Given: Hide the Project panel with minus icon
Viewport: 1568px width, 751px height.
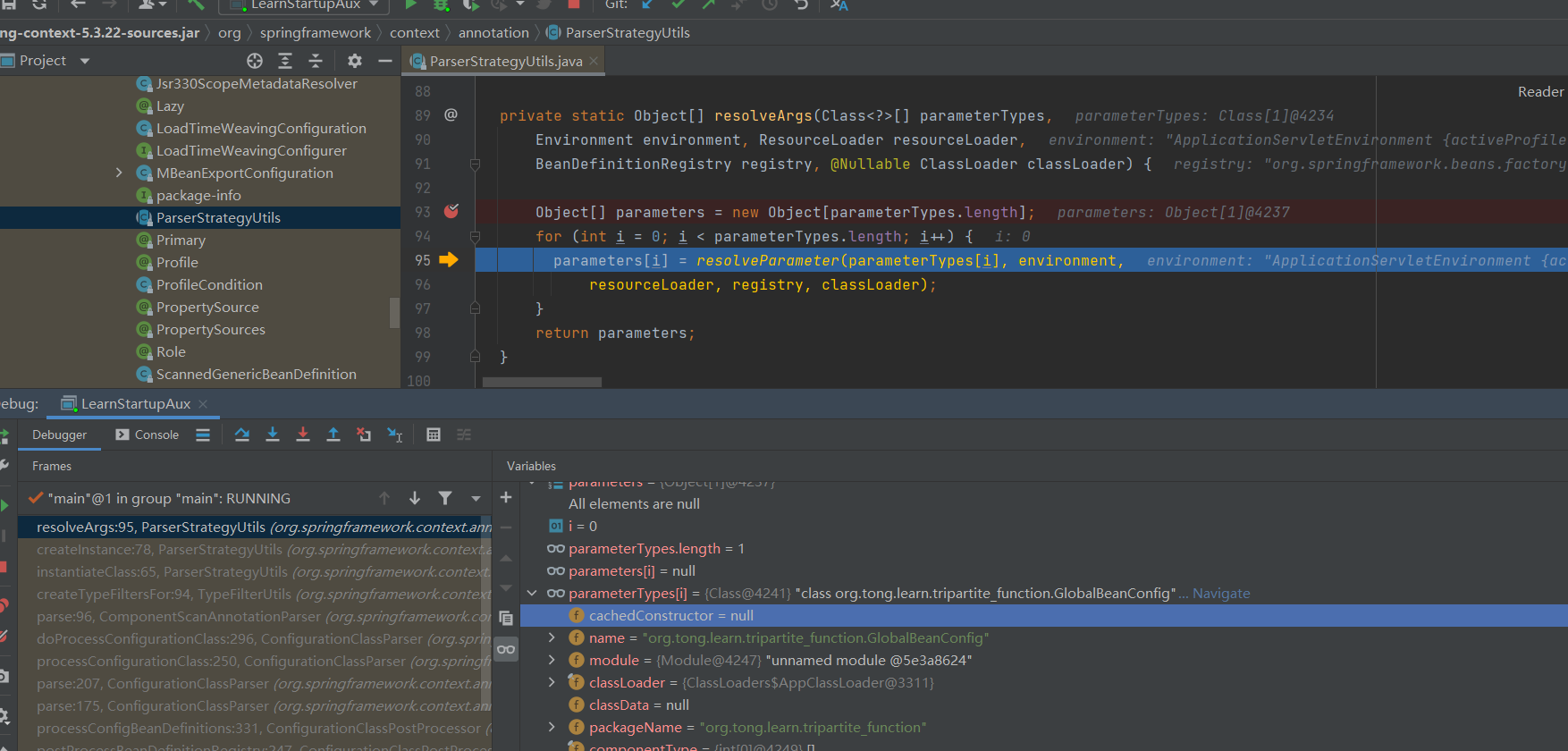Looking at the screenshot, I should coord(385,61).
